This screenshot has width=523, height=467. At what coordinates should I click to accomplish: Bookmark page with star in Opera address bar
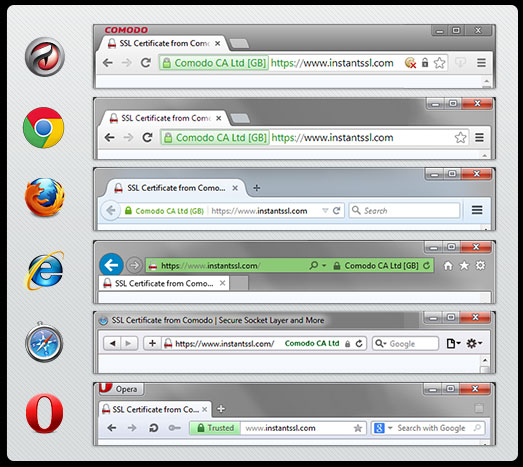(358, 428)
